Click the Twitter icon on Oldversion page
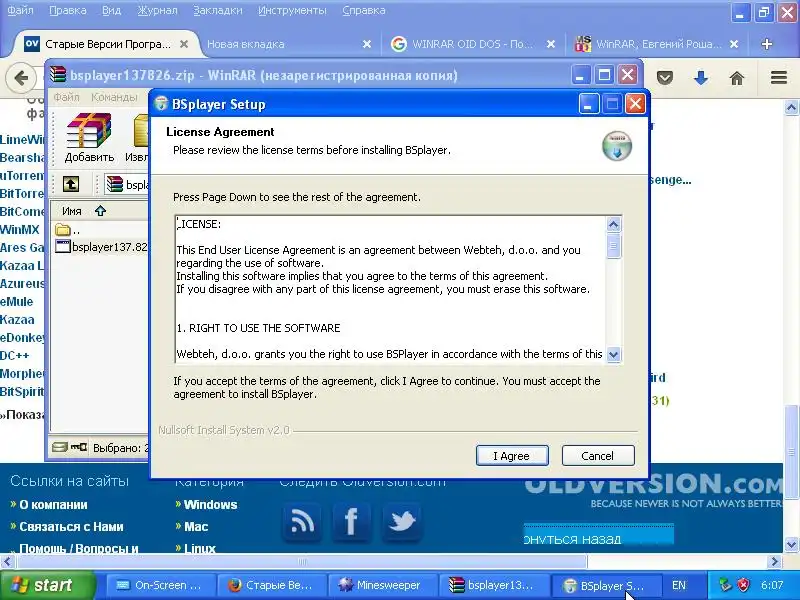The width and height of the screenshot is (800, 600). pyautogui.click(x=402, y=521)
